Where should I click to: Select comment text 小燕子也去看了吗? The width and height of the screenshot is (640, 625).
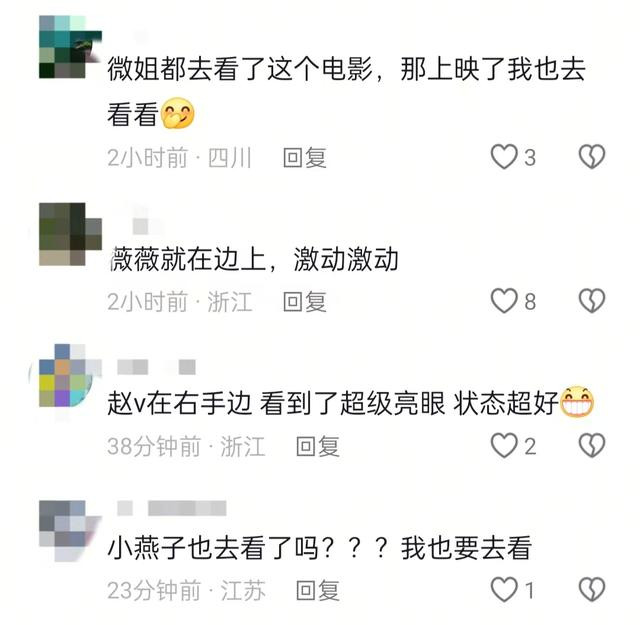pos(213,547)
